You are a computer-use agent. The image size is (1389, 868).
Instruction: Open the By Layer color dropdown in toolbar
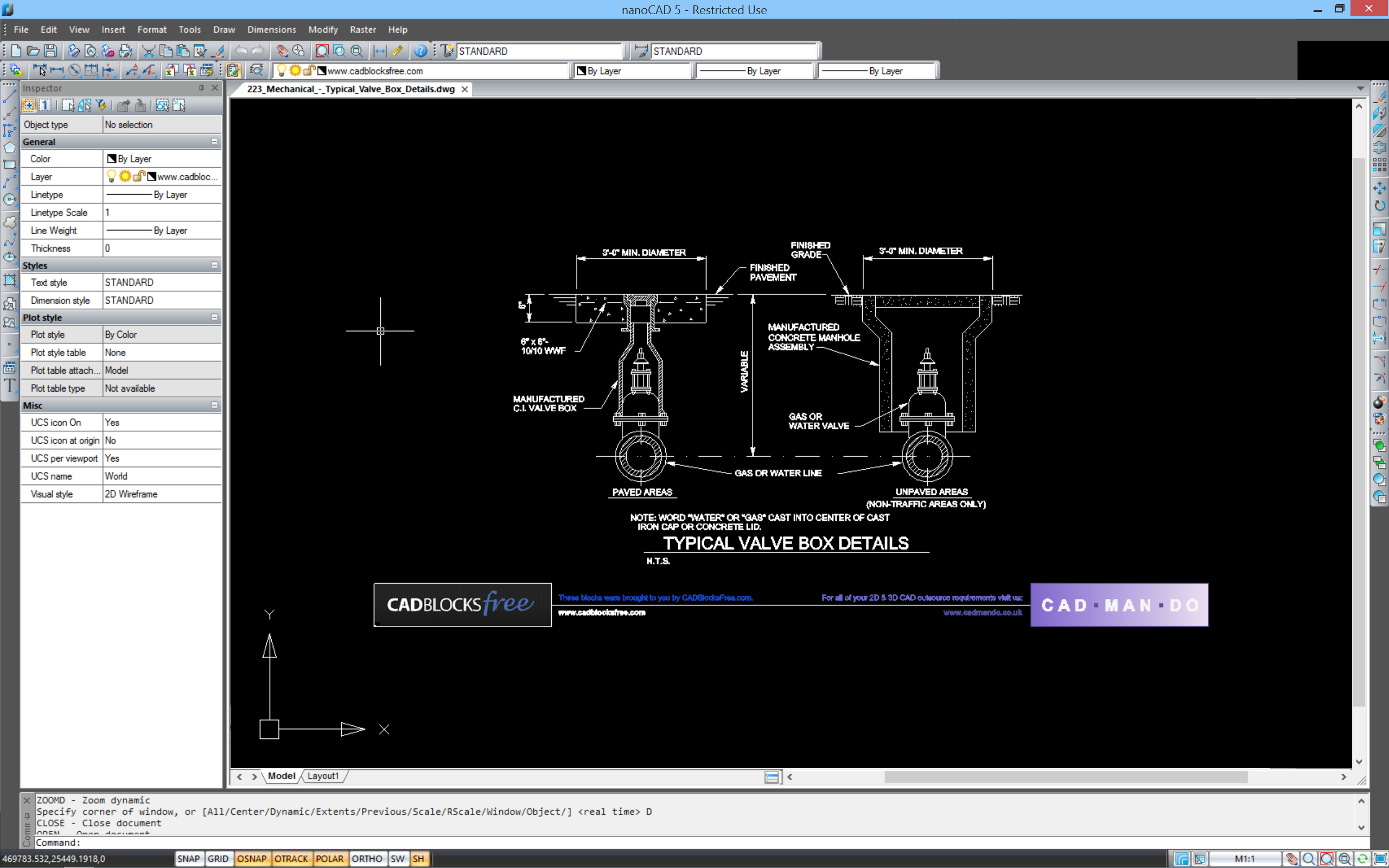[632, 71]
